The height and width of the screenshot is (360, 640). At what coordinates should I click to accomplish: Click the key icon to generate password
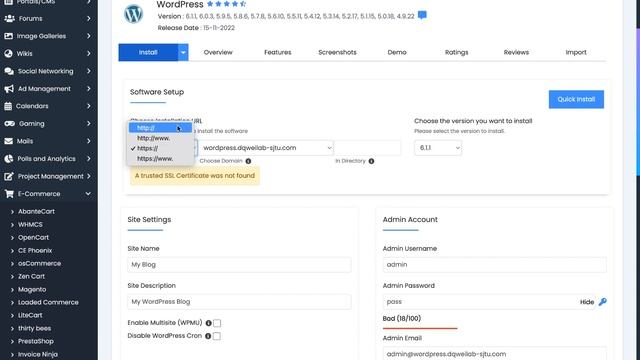602,302
